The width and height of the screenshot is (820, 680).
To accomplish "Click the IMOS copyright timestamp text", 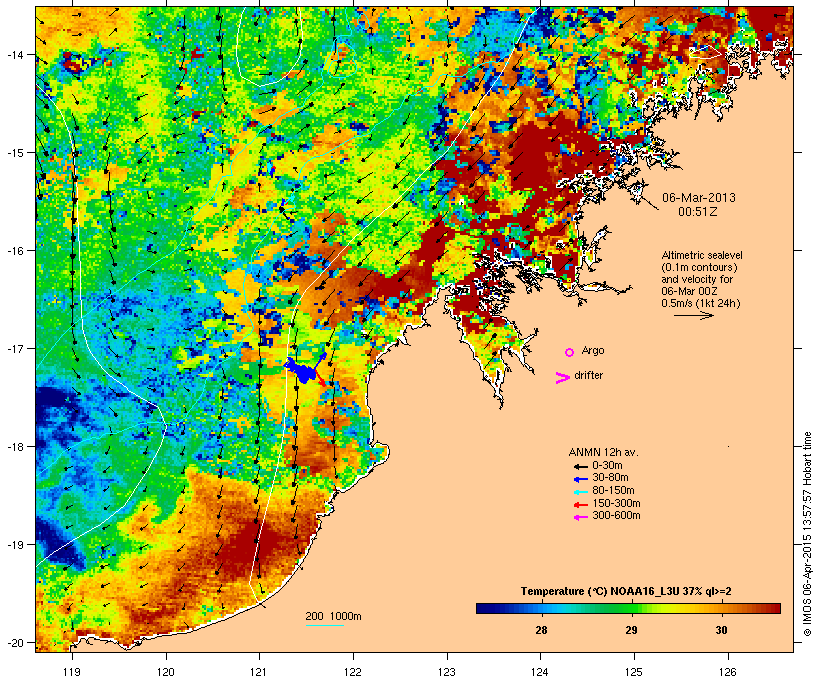I will [x=807, y=535].
